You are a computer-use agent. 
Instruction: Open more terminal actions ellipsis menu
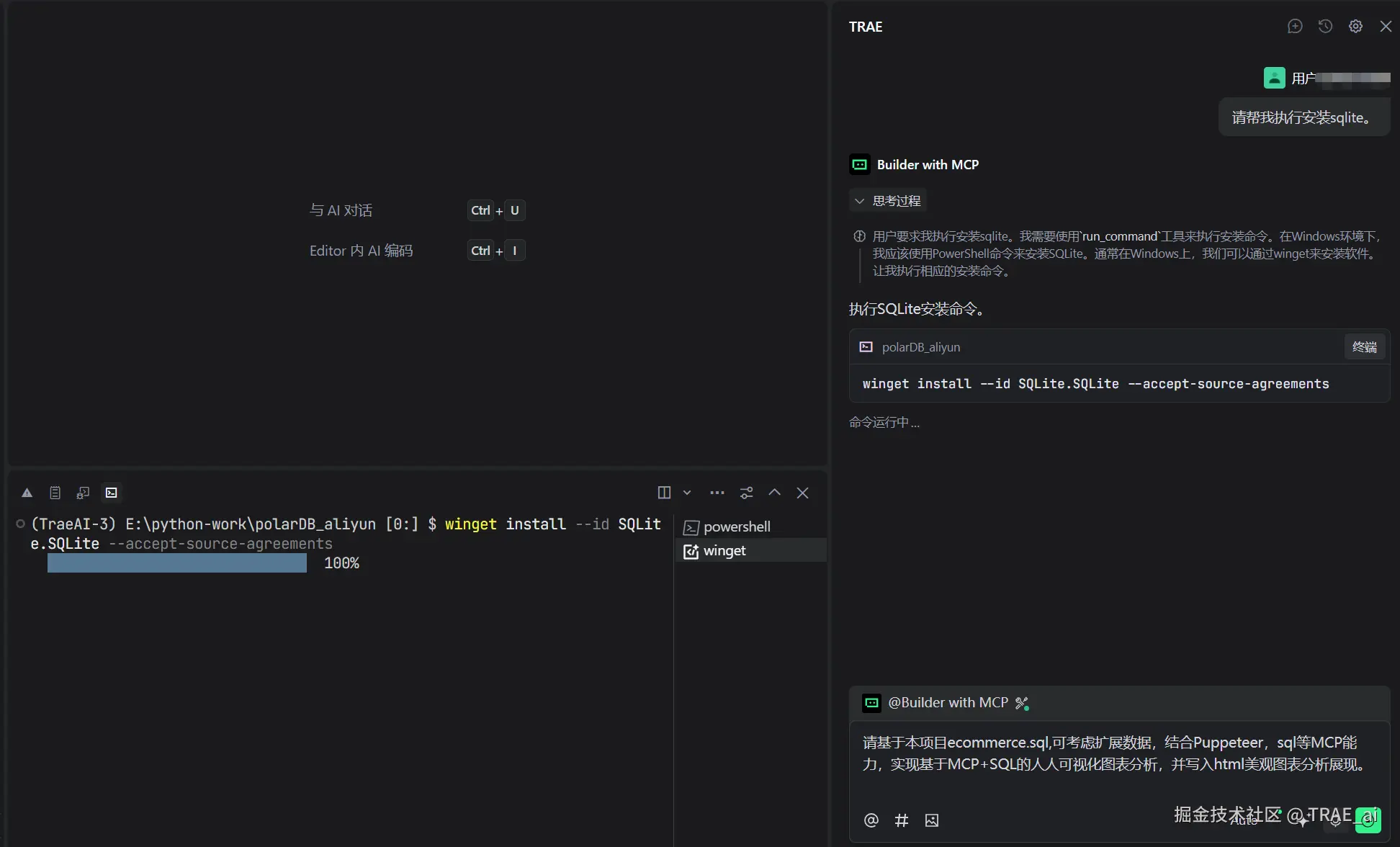pyautogui.click(x=717, y=493)
